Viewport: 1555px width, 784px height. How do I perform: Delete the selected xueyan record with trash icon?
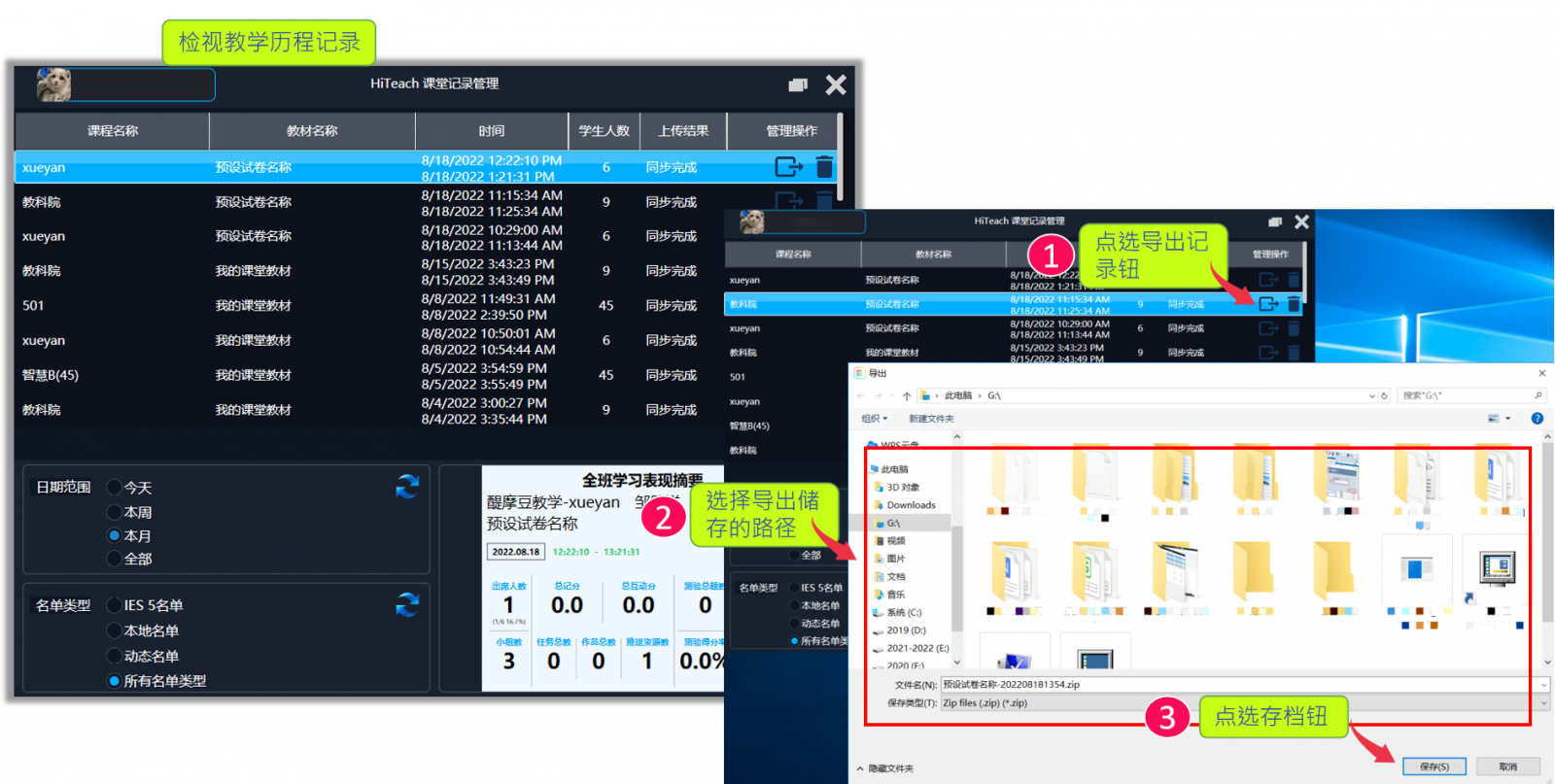coord(824,167)
